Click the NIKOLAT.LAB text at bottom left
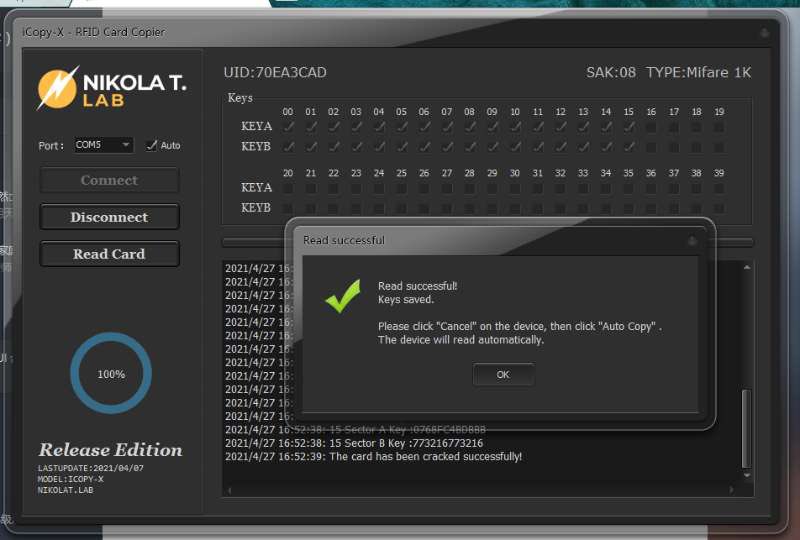The width and height of the screenshot is (800, 540). click(x=65, y=490)
